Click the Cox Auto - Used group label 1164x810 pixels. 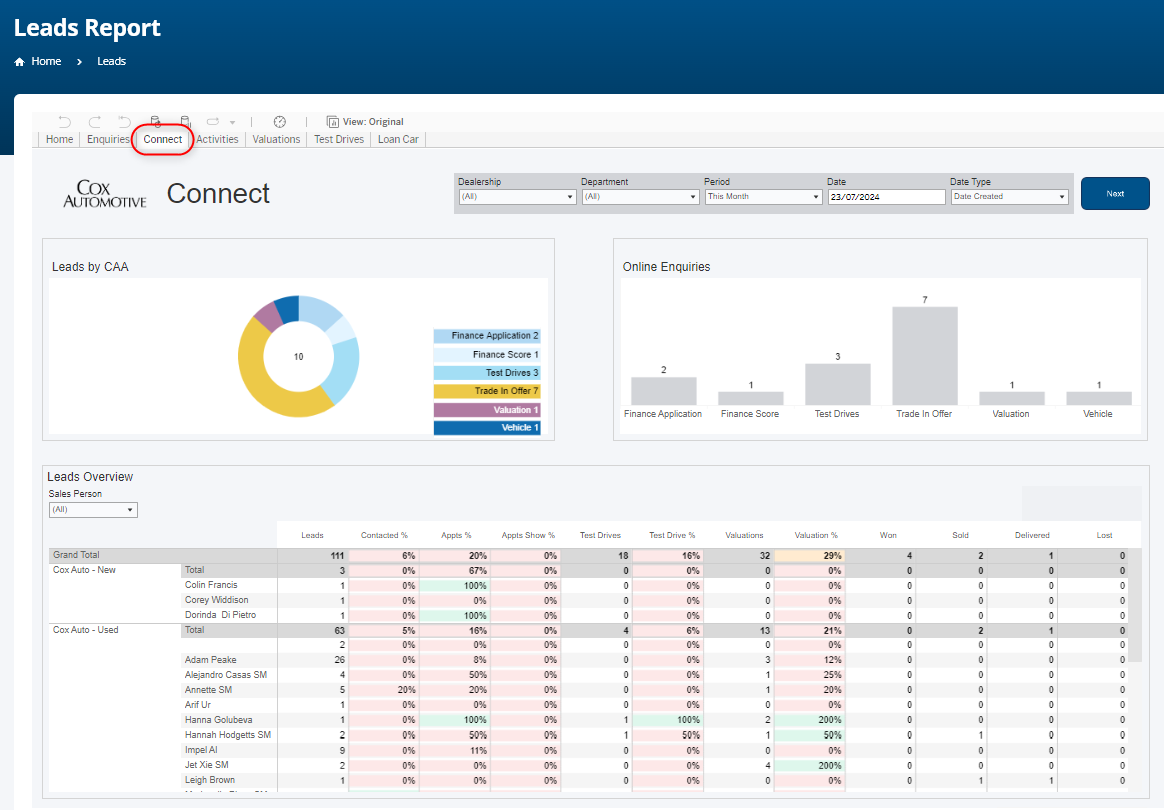click(x=86, y=630)
